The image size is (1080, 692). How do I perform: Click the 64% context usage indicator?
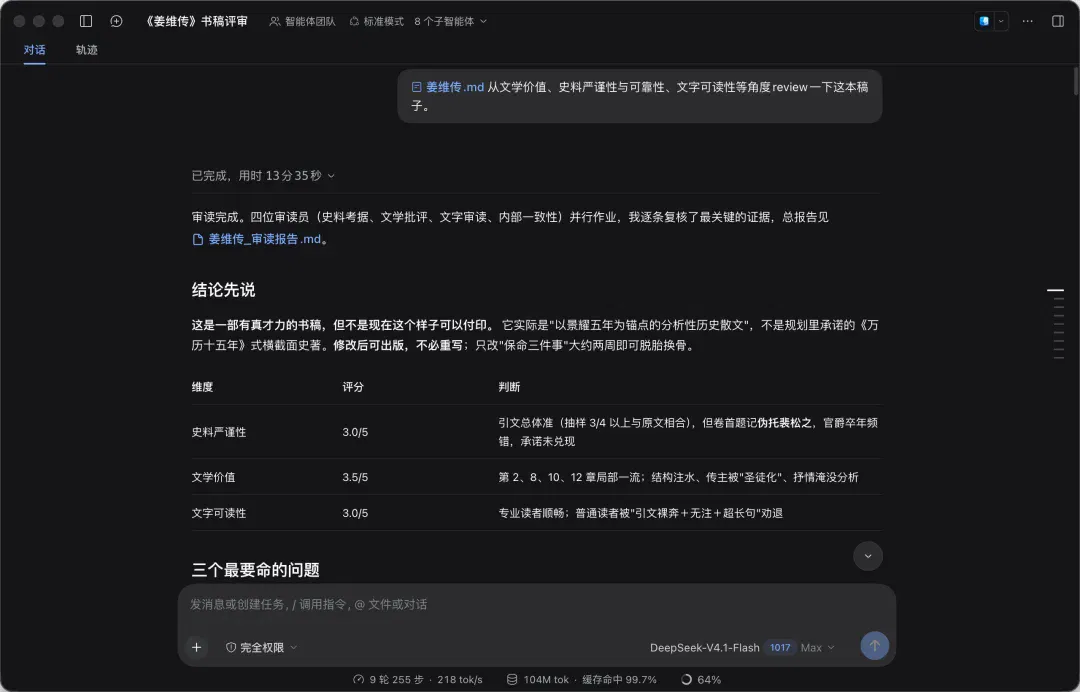[x=701, y=680]
